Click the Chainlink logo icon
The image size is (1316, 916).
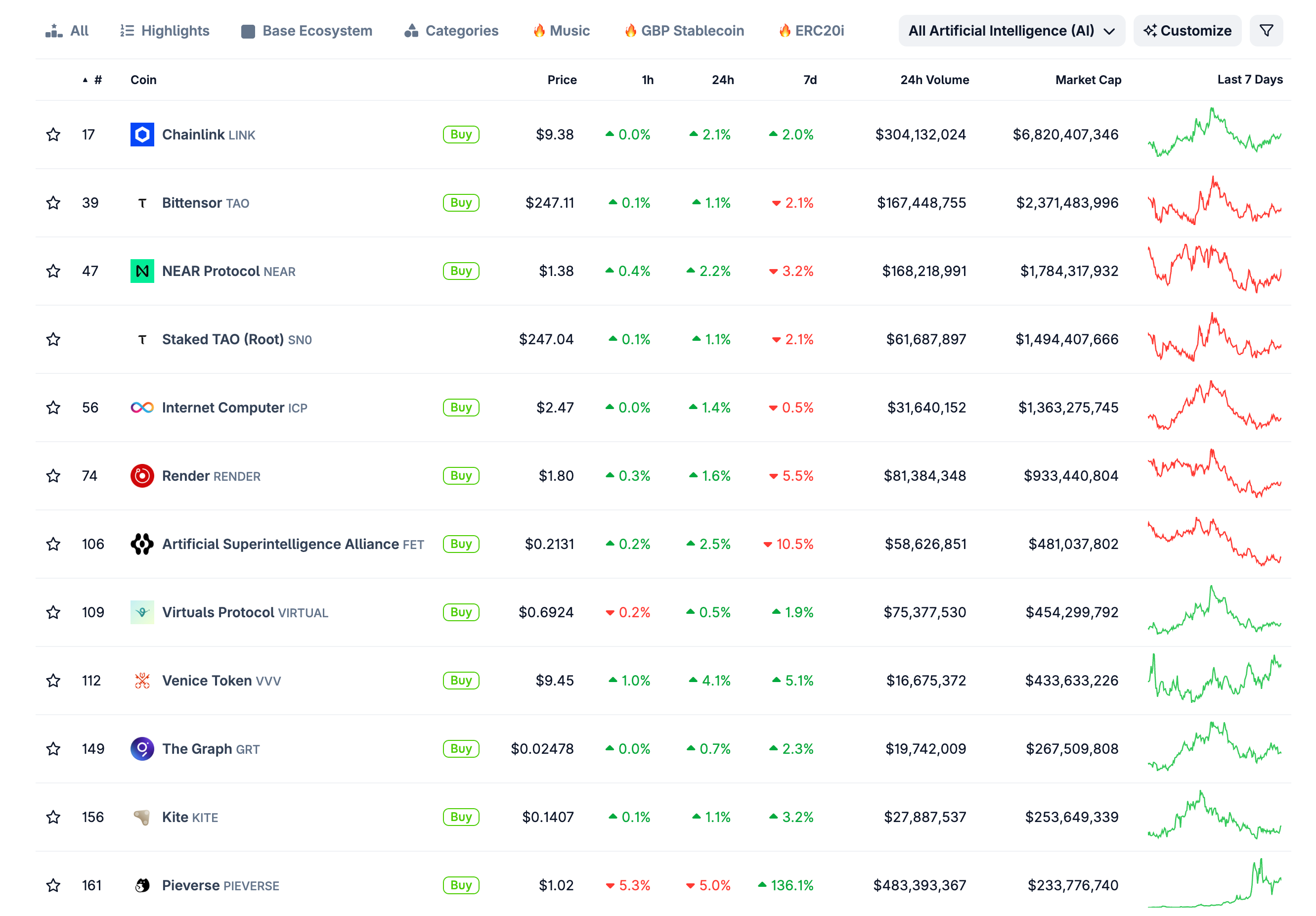142,135
